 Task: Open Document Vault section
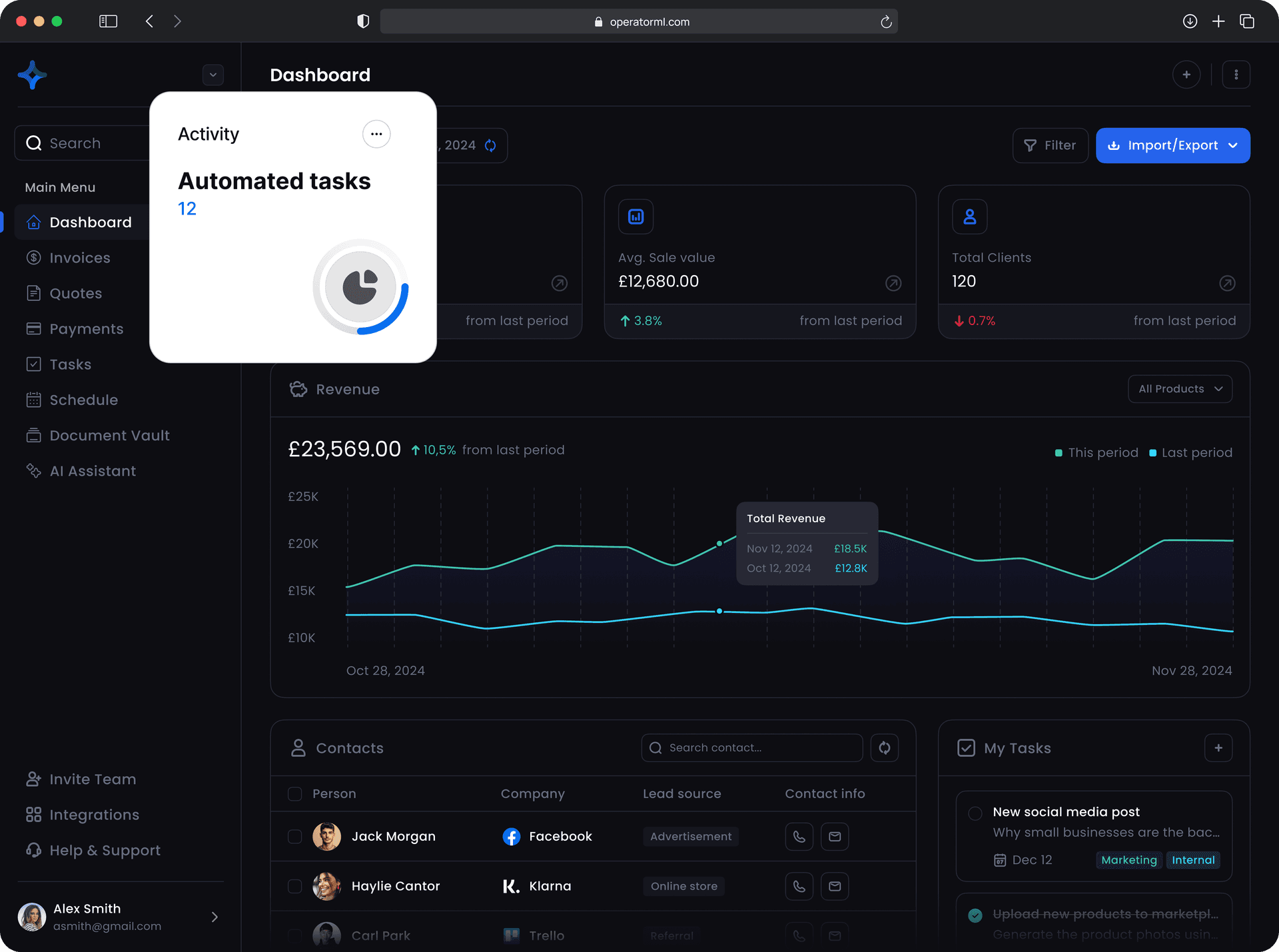coord(110,435)
